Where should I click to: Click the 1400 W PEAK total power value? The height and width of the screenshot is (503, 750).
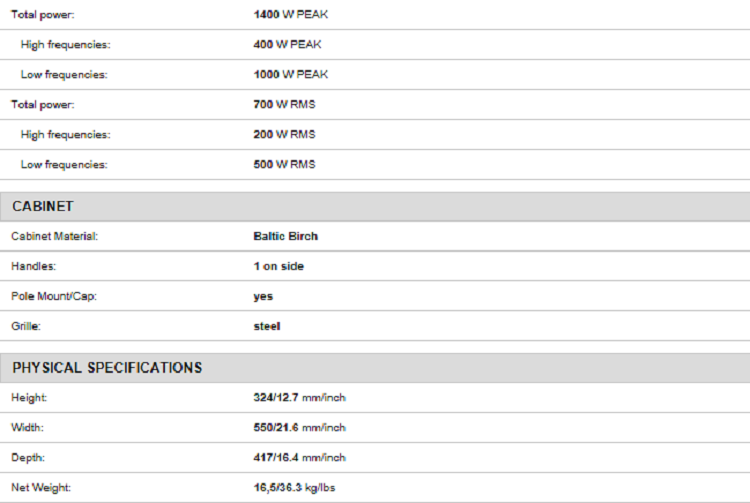tap(291, 14)
